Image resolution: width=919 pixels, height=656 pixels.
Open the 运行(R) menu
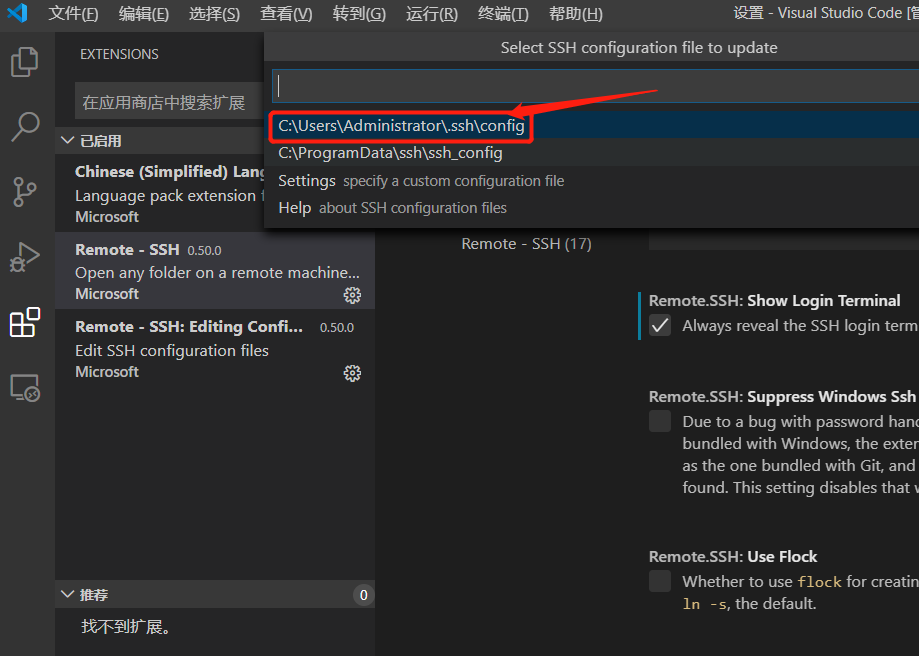tap(432, 13)
